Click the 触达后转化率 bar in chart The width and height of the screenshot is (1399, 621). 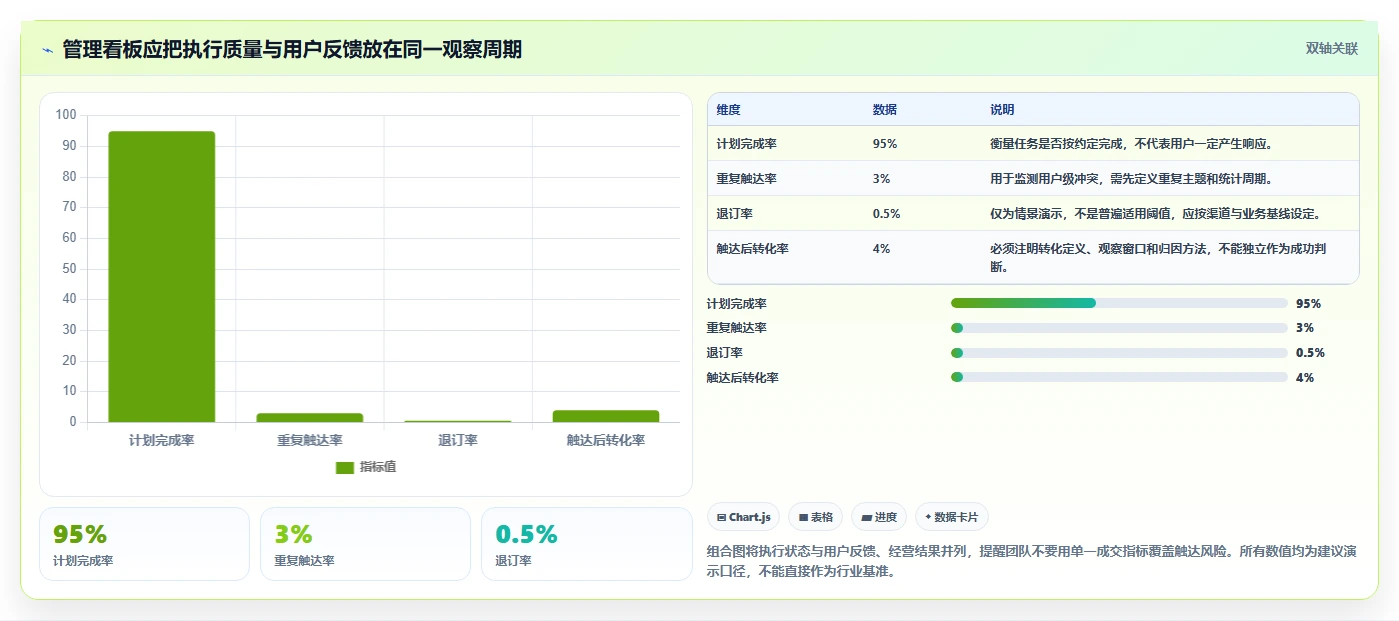606,416
